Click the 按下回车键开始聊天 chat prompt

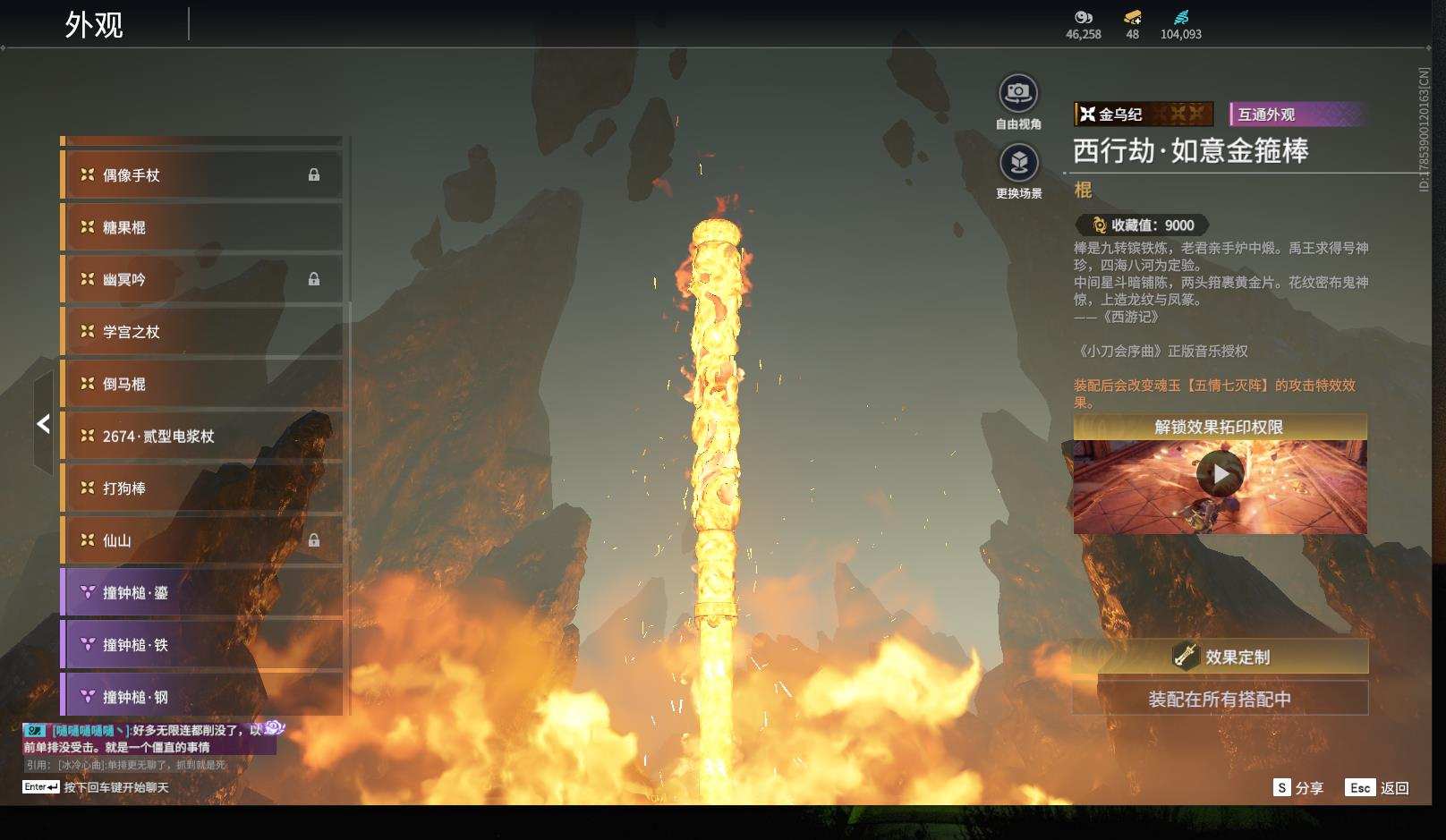click(x=115, y=787)
